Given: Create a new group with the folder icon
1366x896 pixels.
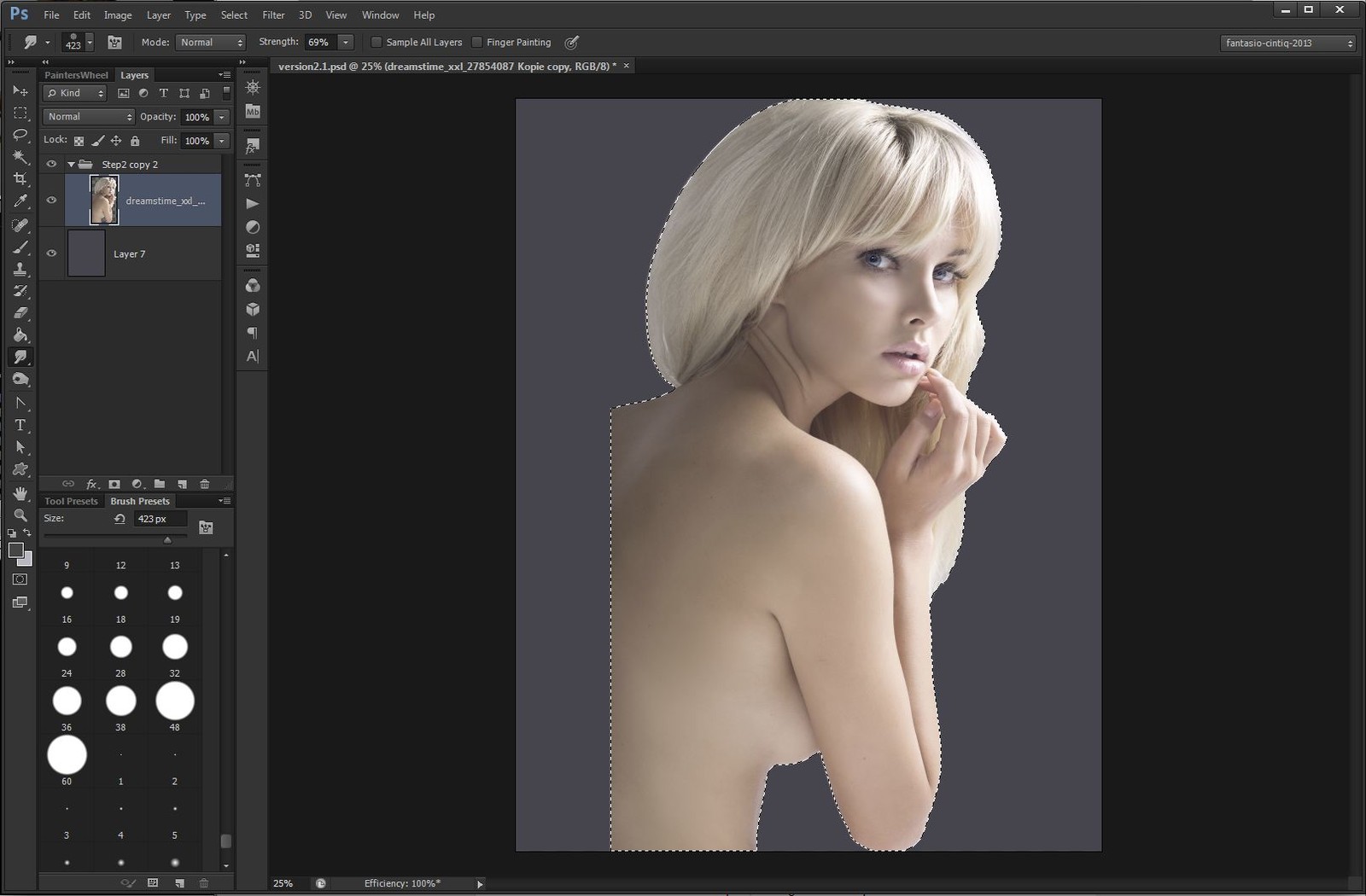Looking at the screenshot, I should [x=159, y=484].
